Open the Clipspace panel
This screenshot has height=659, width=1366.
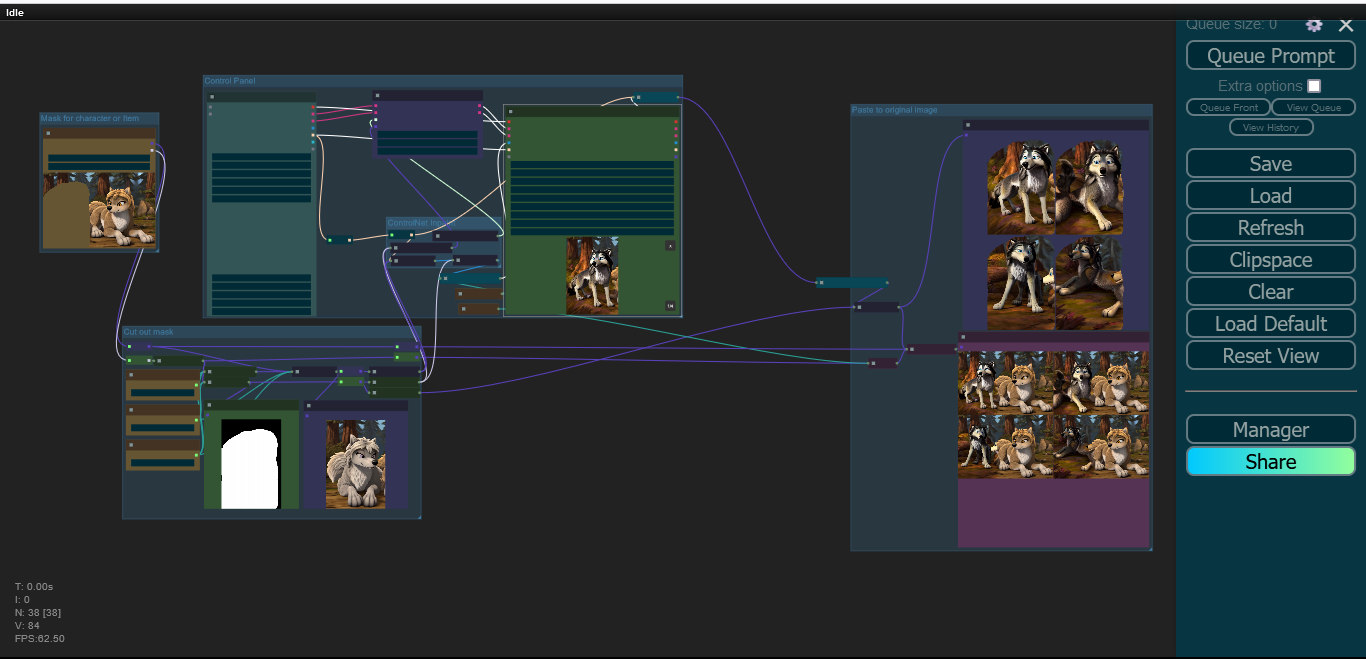(x=1270, y=260)
